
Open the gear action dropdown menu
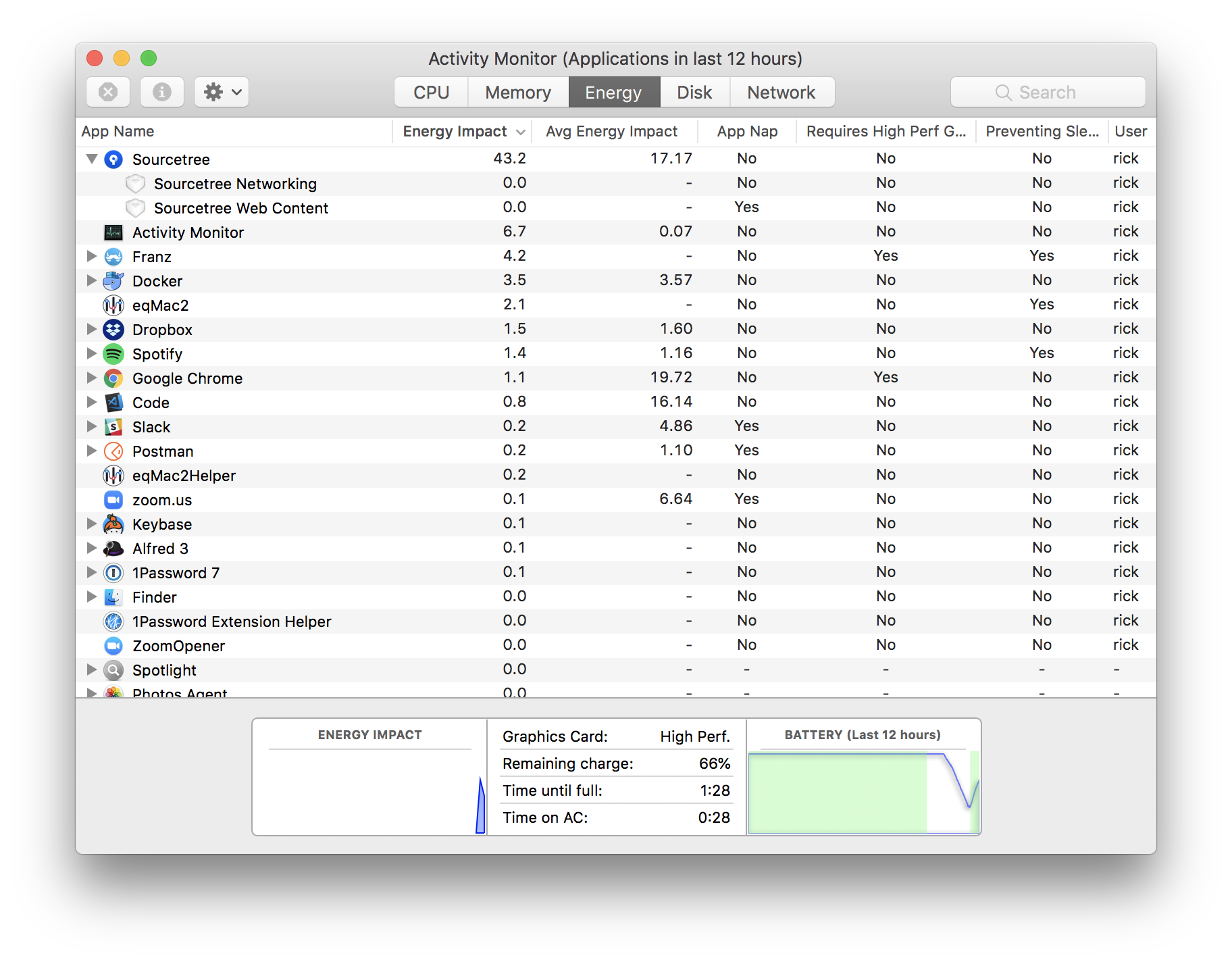(222, 92)
